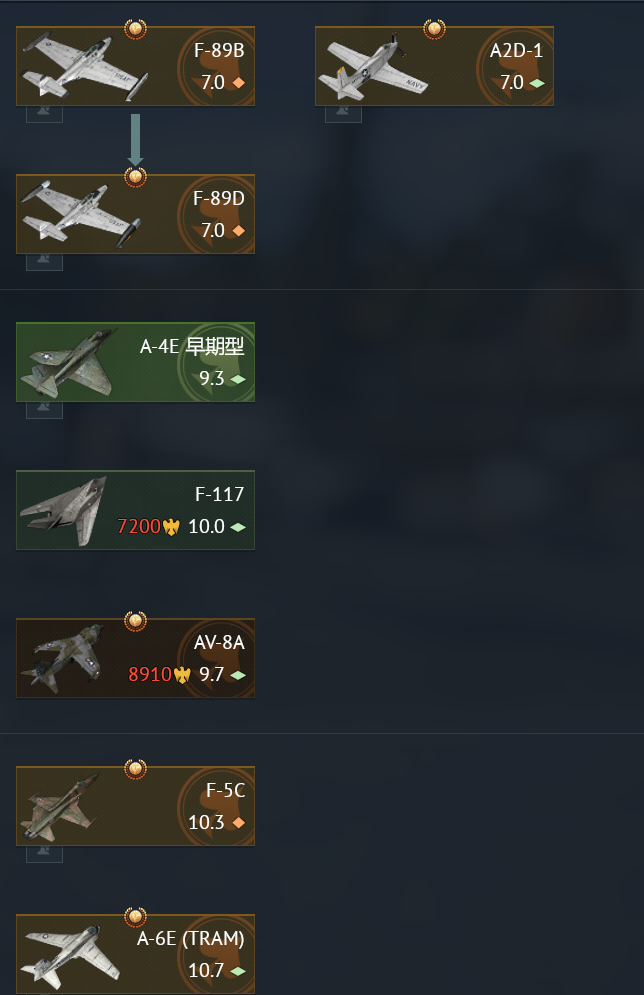
Task: Click the talisman medal above A2D-1
Action: (434, 29)
